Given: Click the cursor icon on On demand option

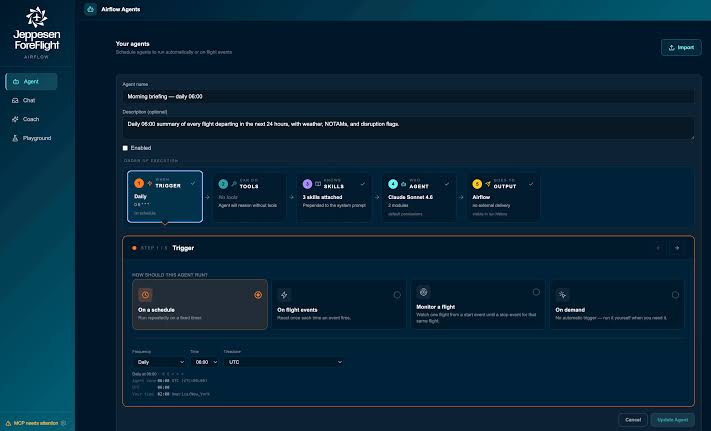Looking at the screenshot, I should pos(562,295).
